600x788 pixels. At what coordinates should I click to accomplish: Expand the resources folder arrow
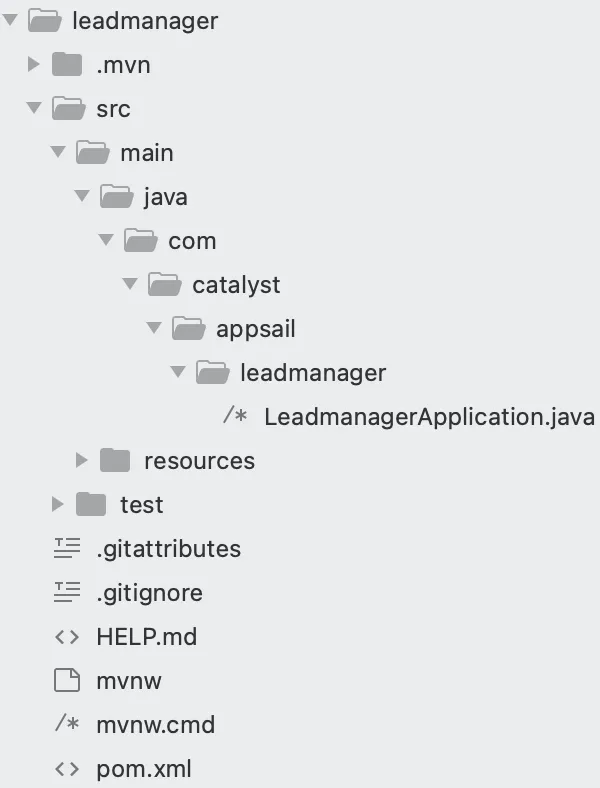[x=82, y=461]
